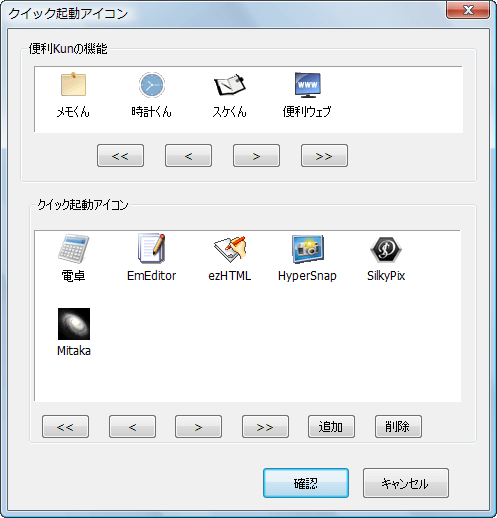Click the 追加 (add) button
497x518 pixels.
pos(331,426)
